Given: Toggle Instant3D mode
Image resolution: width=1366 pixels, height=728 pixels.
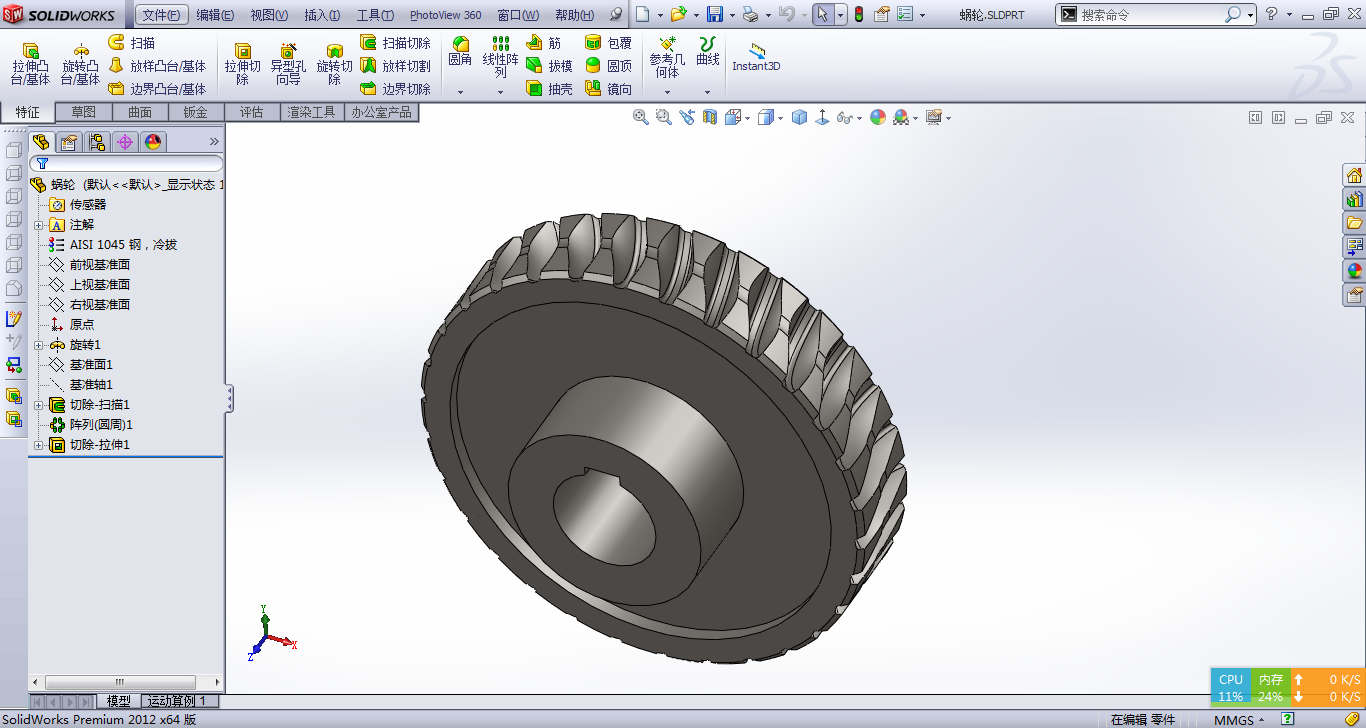Looking at the screenshot, I should (x=756, y=57).
